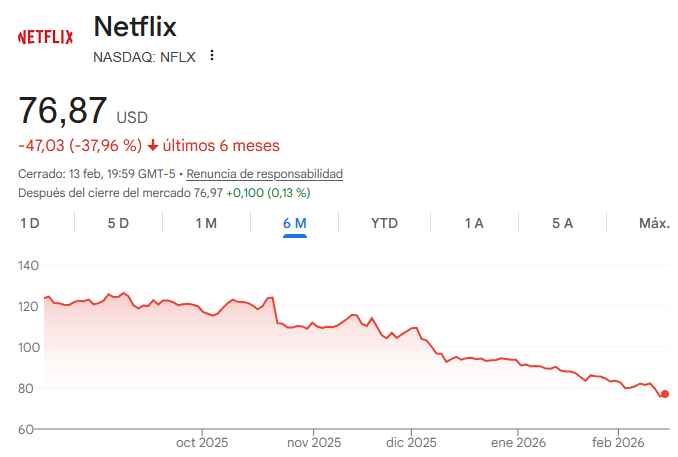
Task: Show the YTD chart range
Action: pos(384,223)
